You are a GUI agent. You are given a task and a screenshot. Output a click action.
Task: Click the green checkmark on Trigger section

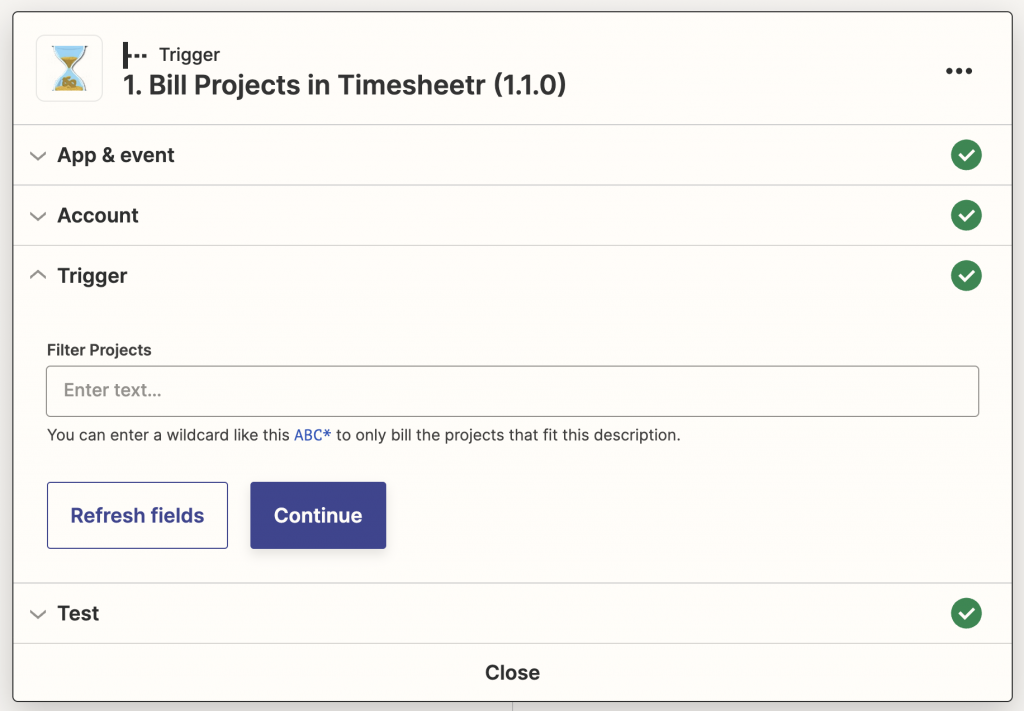coord(966,276)
